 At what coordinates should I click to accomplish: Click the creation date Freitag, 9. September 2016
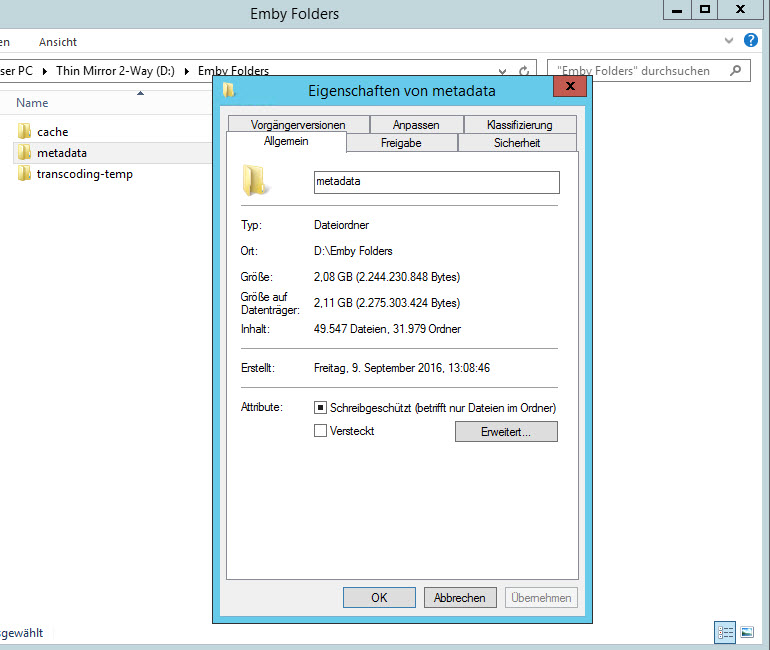pos(402,368)
